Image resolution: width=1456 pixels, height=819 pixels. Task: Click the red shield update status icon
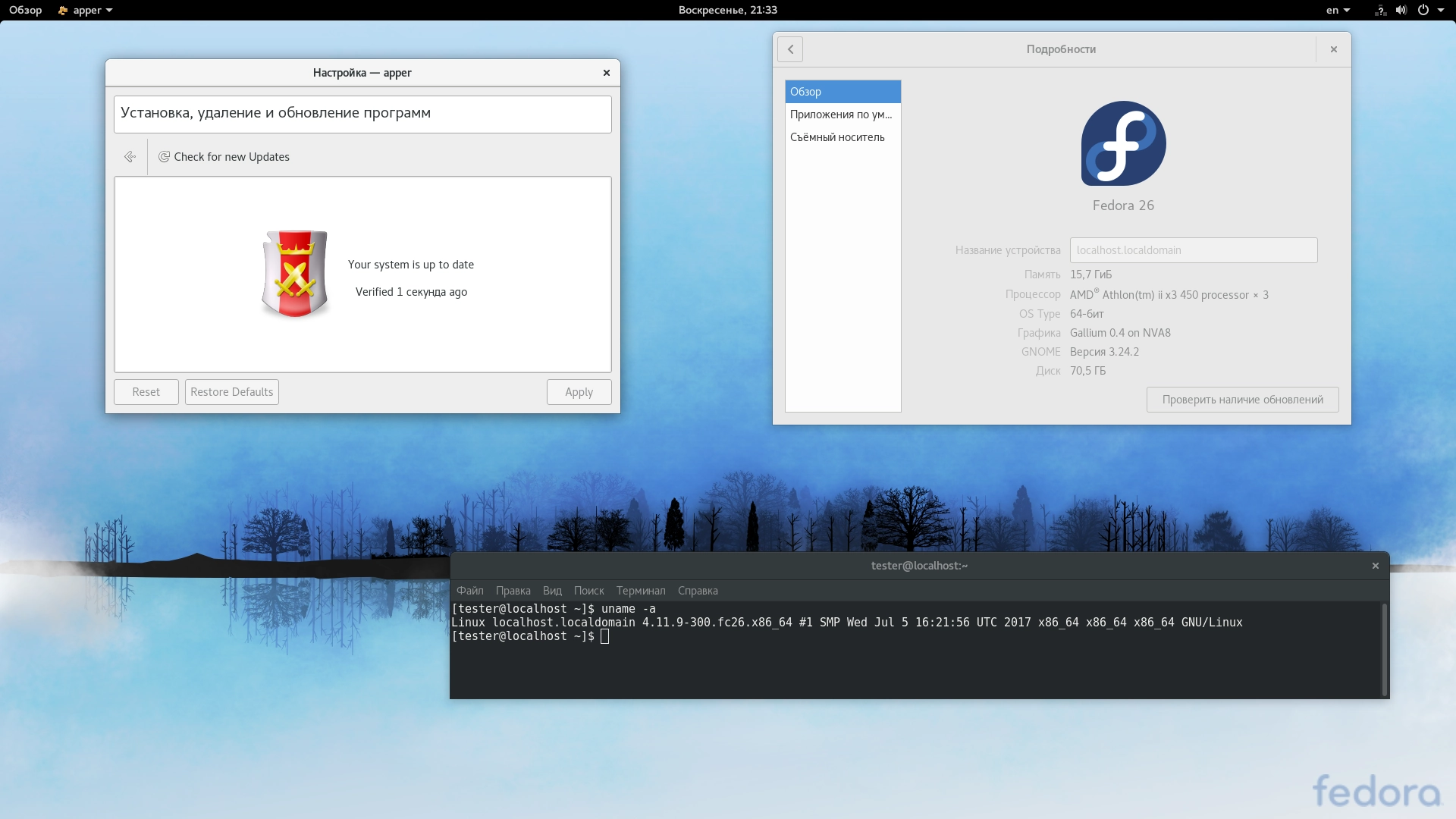[x=295, y=274]
